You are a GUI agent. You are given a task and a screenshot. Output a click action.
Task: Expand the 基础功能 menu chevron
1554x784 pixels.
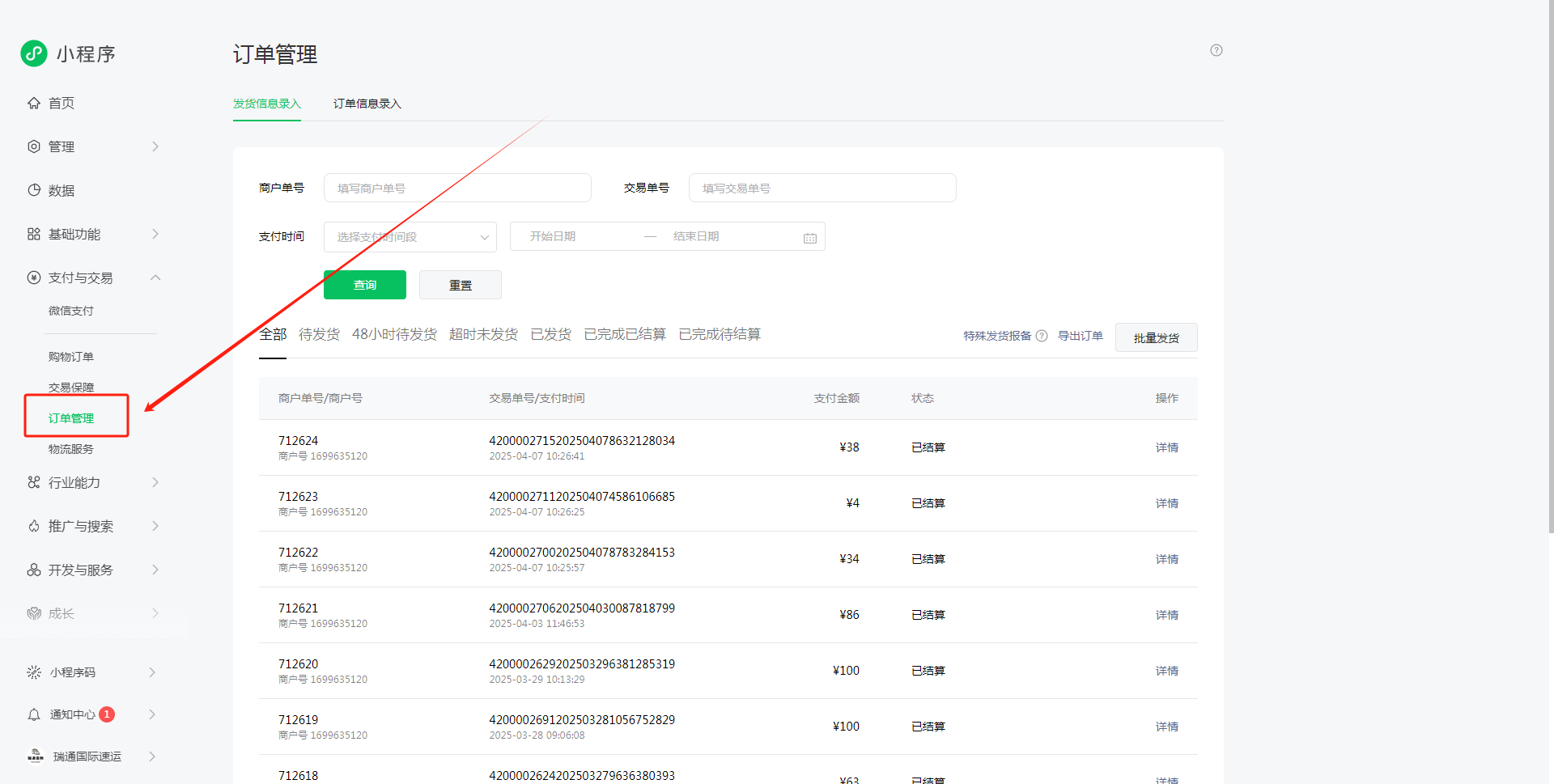[155, 234]
